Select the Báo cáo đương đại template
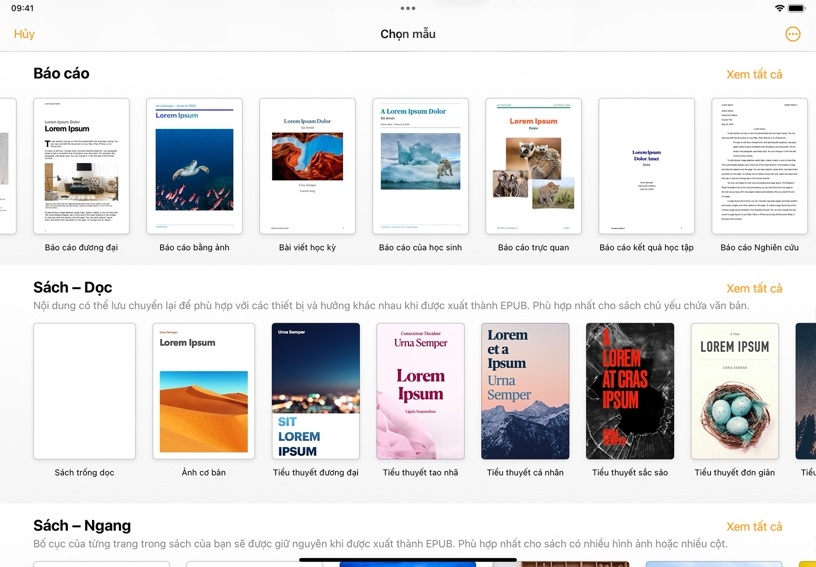The image size is (816, 567). point(81,166)
